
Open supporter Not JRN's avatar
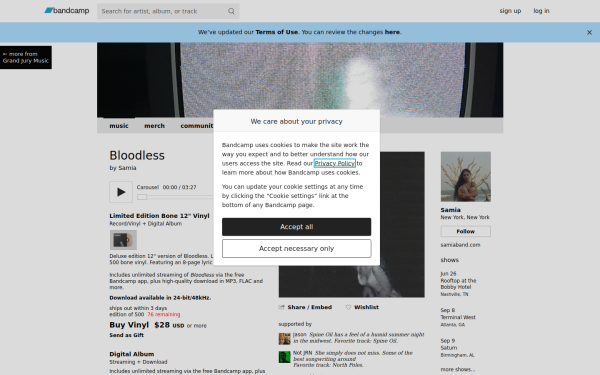pyautogui.click(x=284, y=357)
